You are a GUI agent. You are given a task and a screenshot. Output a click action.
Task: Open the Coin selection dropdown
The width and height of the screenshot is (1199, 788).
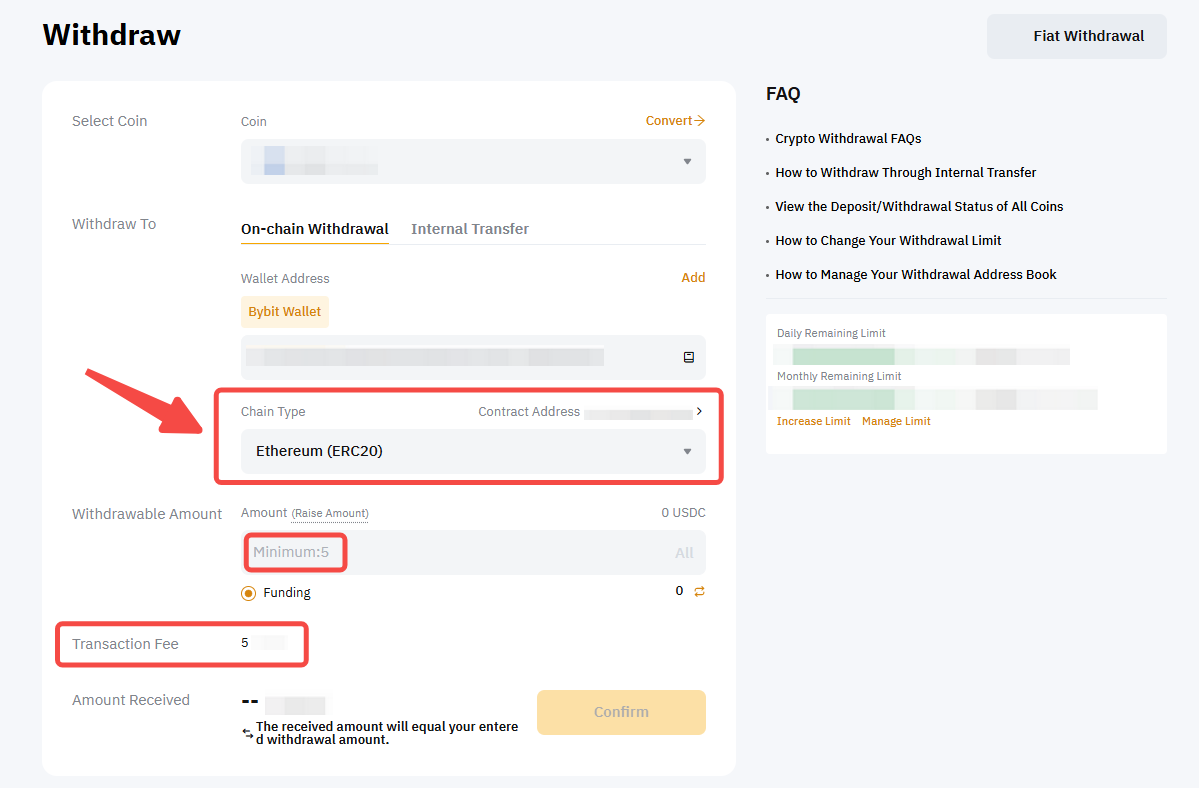pos(473,161)
